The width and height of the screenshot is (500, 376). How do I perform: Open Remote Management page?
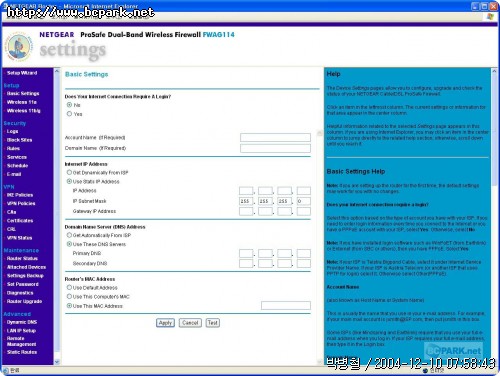point(22,341)
